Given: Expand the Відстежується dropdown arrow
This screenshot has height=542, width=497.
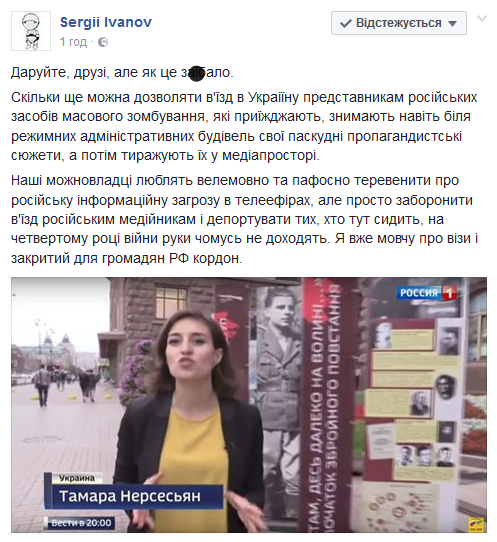Looking at the screenshot, I should coord(452,24).
